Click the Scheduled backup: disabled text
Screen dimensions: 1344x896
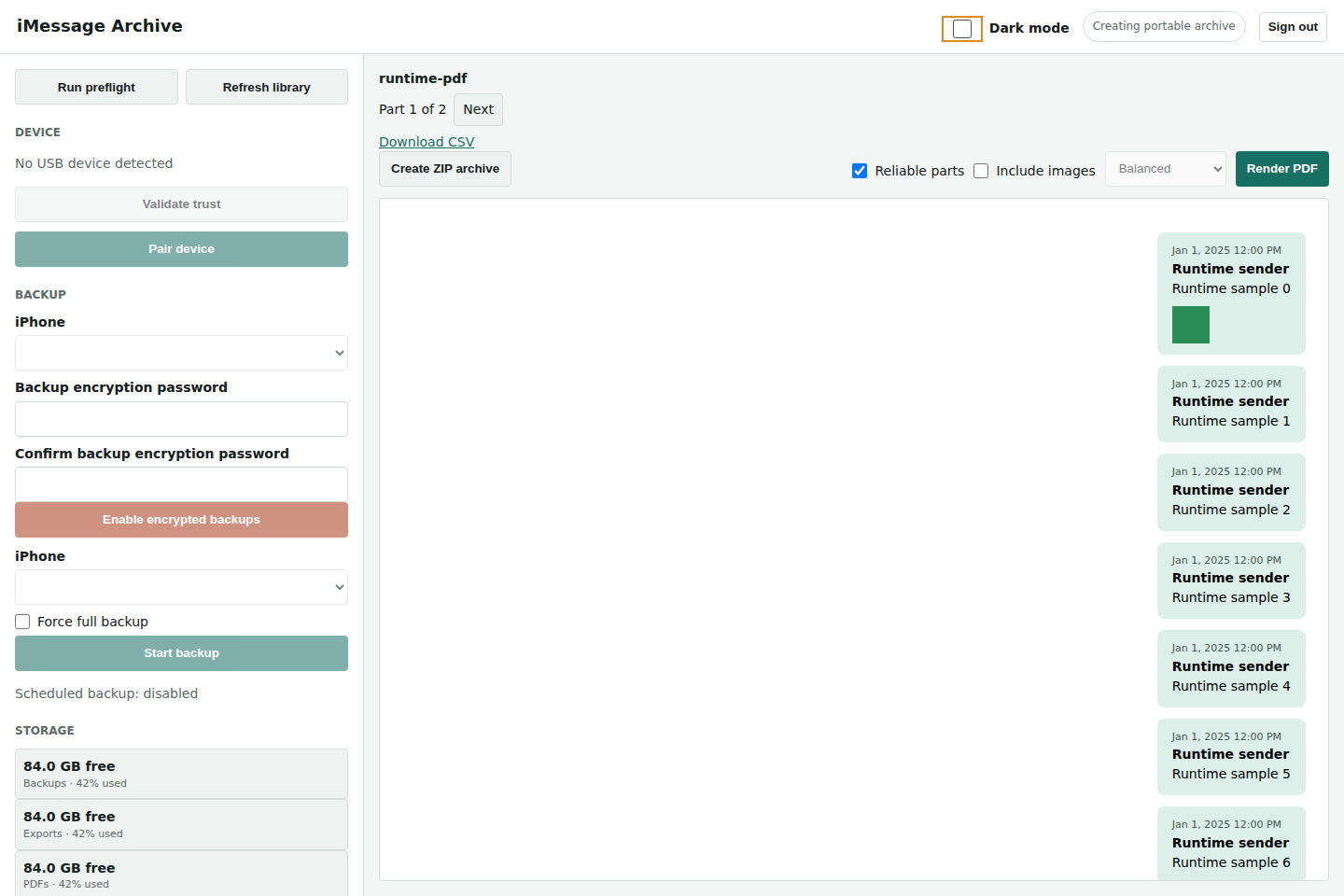click(x=106, y=693)
